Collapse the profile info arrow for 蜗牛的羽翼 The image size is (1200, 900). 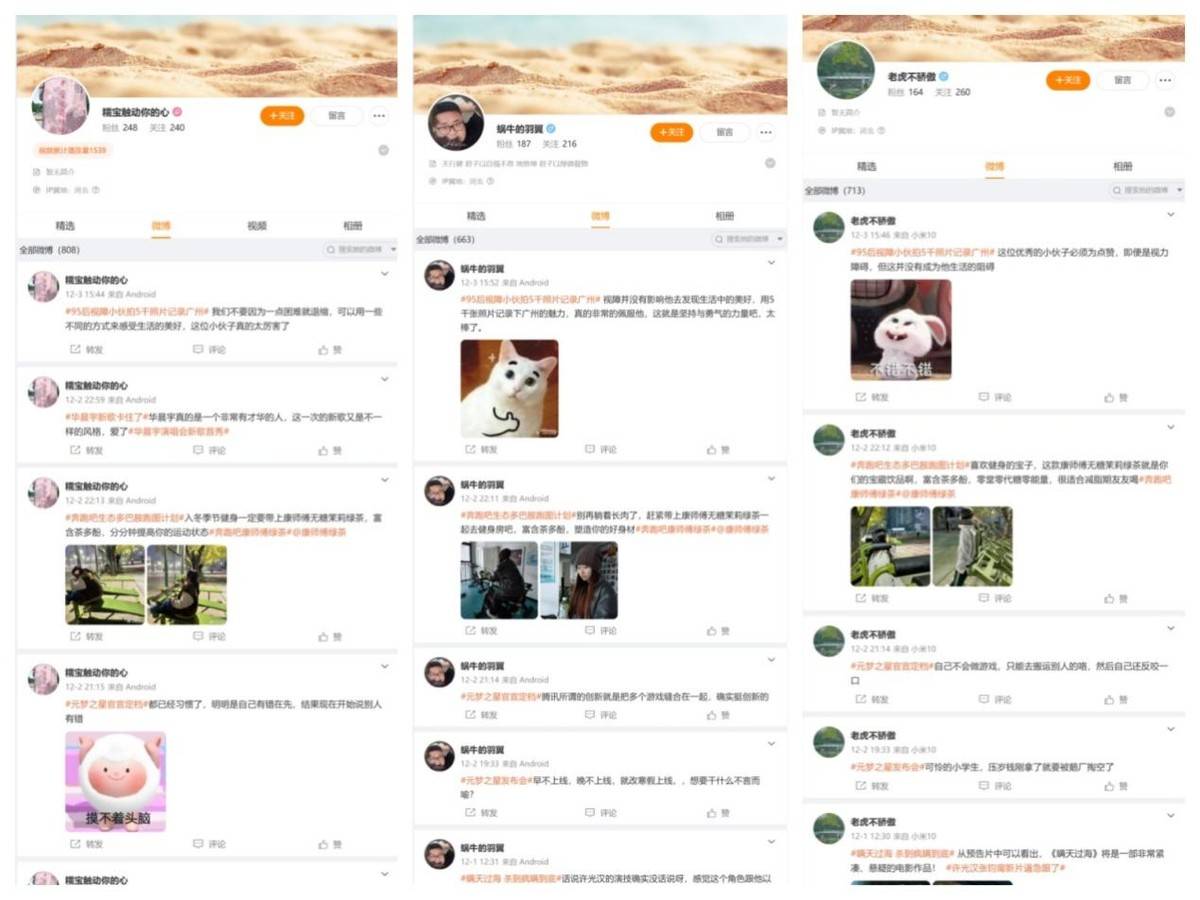[x=770, y=163]
